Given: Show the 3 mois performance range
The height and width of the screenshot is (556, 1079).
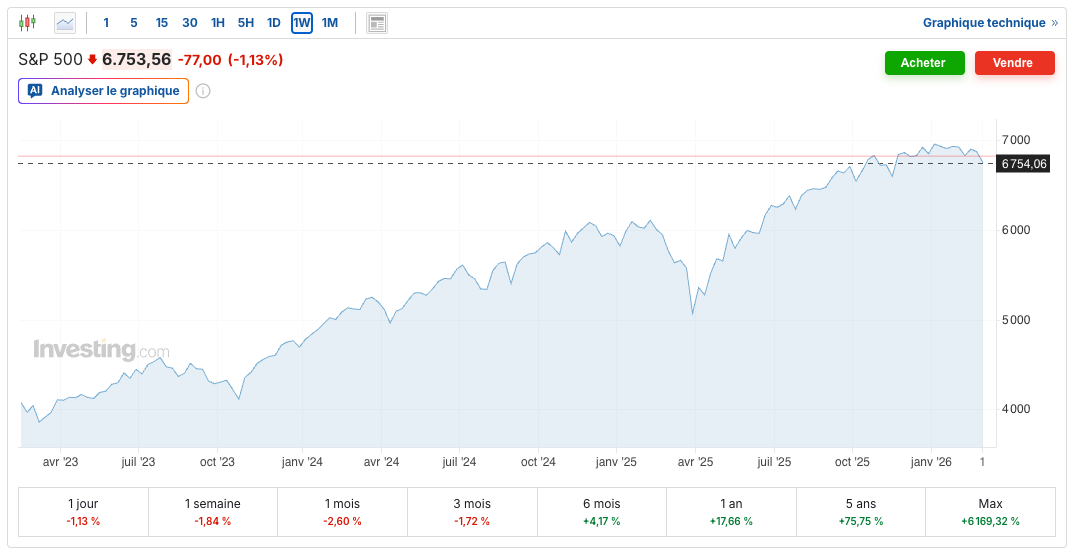Looking at the screenshot, I should point(472,512).
